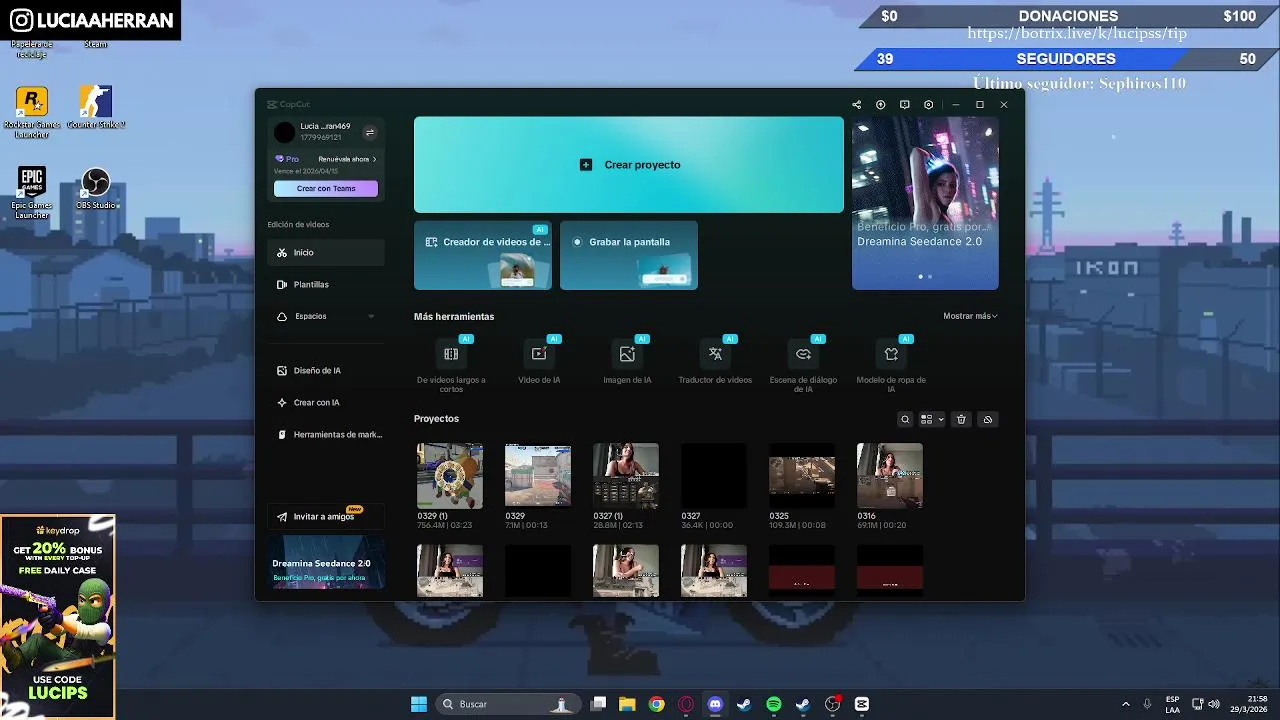Open project thumbnail '0327 (1)'

click(x=626, y=476)
